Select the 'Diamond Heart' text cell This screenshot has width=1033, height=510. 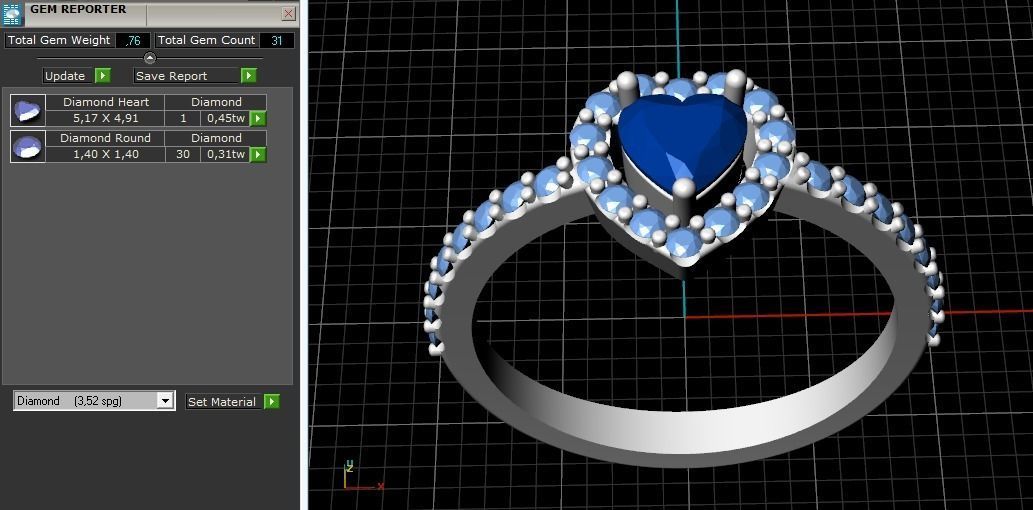pyautogui.click(x=106, y=102)
